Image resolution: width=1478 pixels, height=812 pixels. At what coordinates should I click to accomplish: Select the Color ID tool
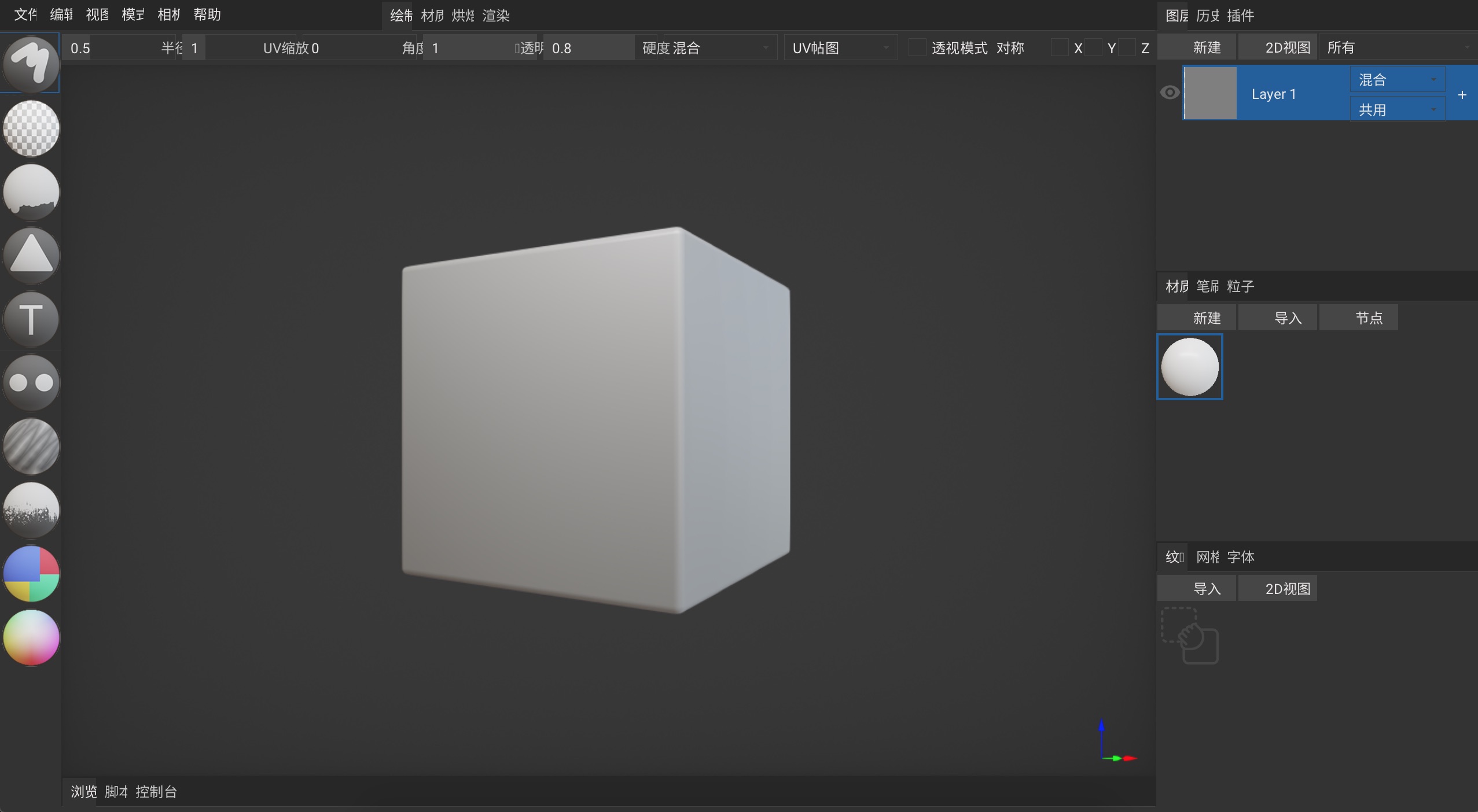pyautogui.click(x=31, y=574)
